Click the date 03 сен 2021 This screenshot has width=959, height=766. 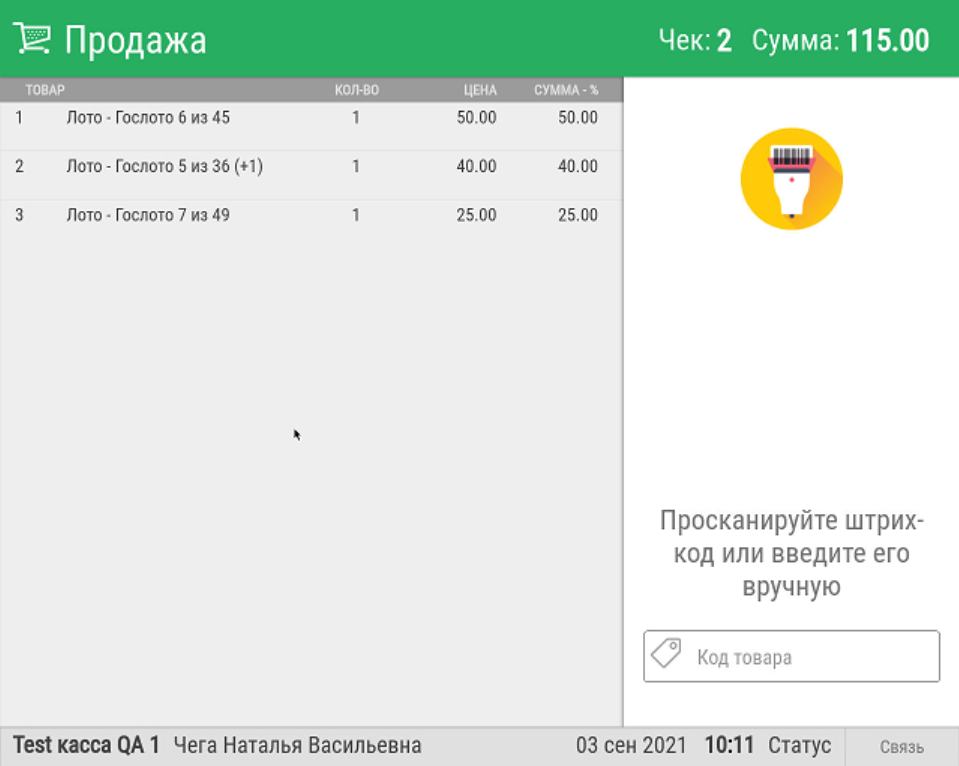coord(631,745)
